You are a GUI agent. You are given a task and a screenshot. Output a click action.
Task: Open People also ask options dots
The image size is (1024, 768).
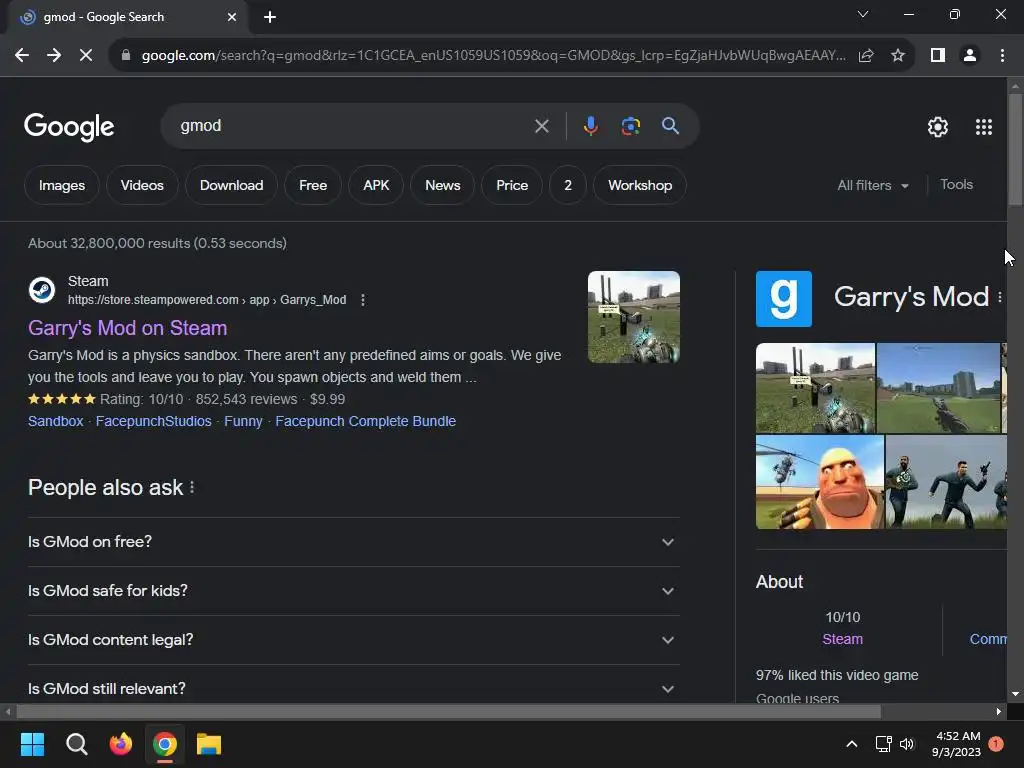[192, 487]
